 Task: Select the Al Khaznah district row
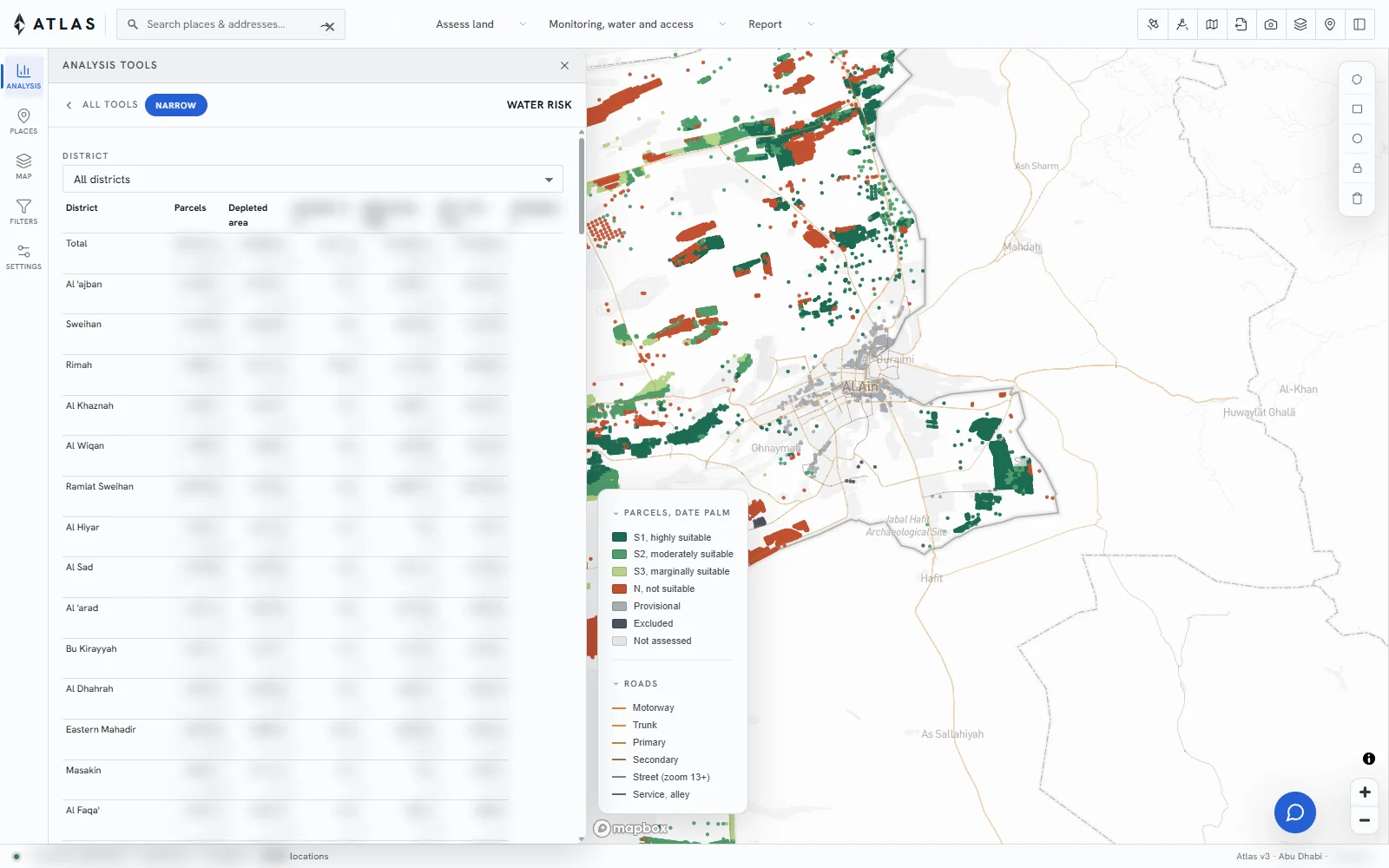[x=286, y=416]
